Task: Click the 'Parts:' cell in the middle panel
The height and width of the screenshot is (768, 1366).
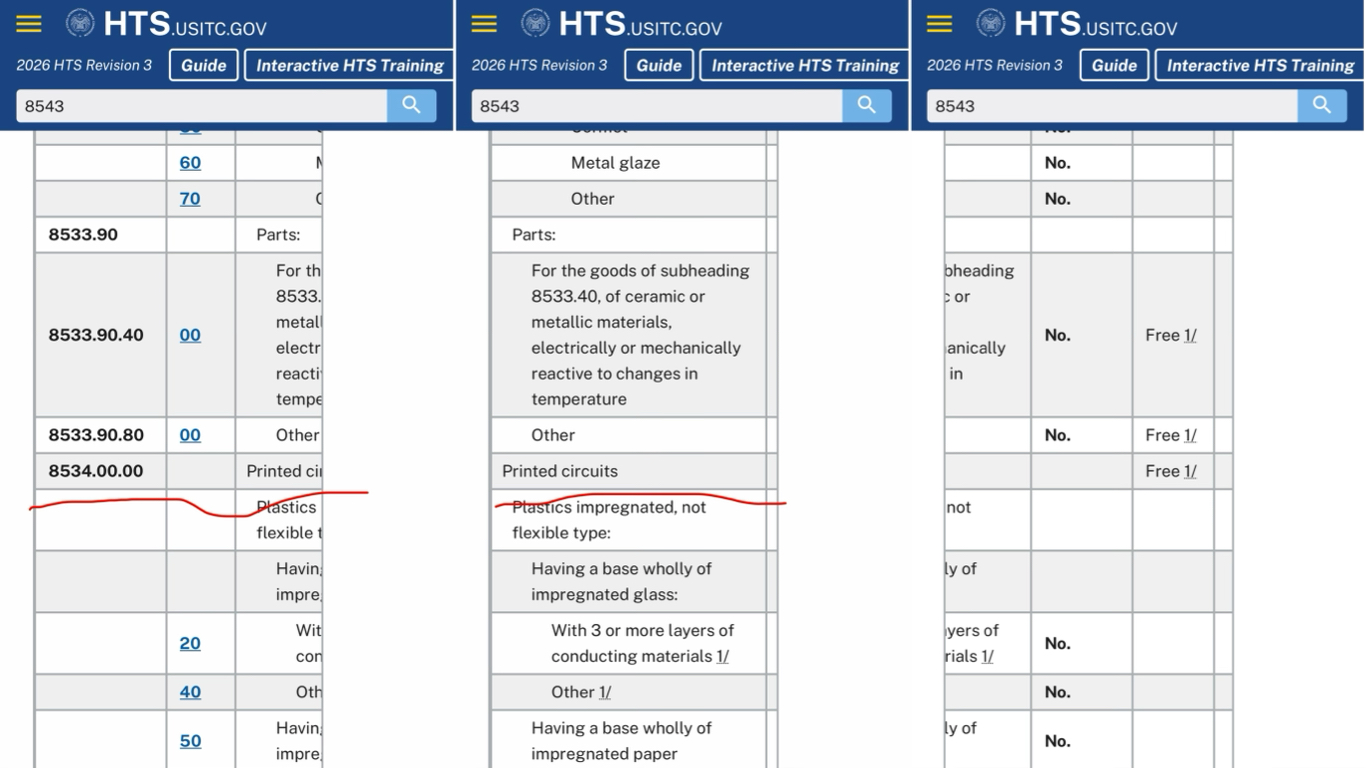Action: point(629,235)
